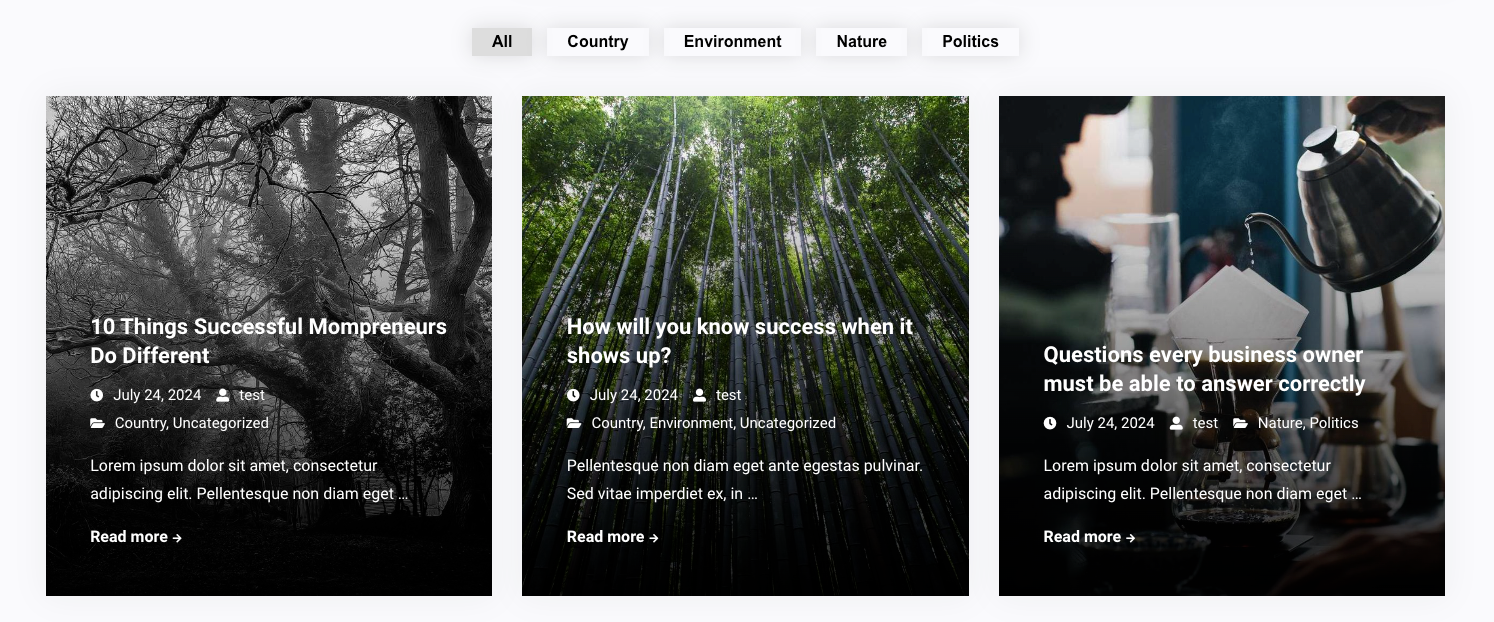
Task: Filter posts by Nature
Action: pyautogui.click(x=862, y=42)
